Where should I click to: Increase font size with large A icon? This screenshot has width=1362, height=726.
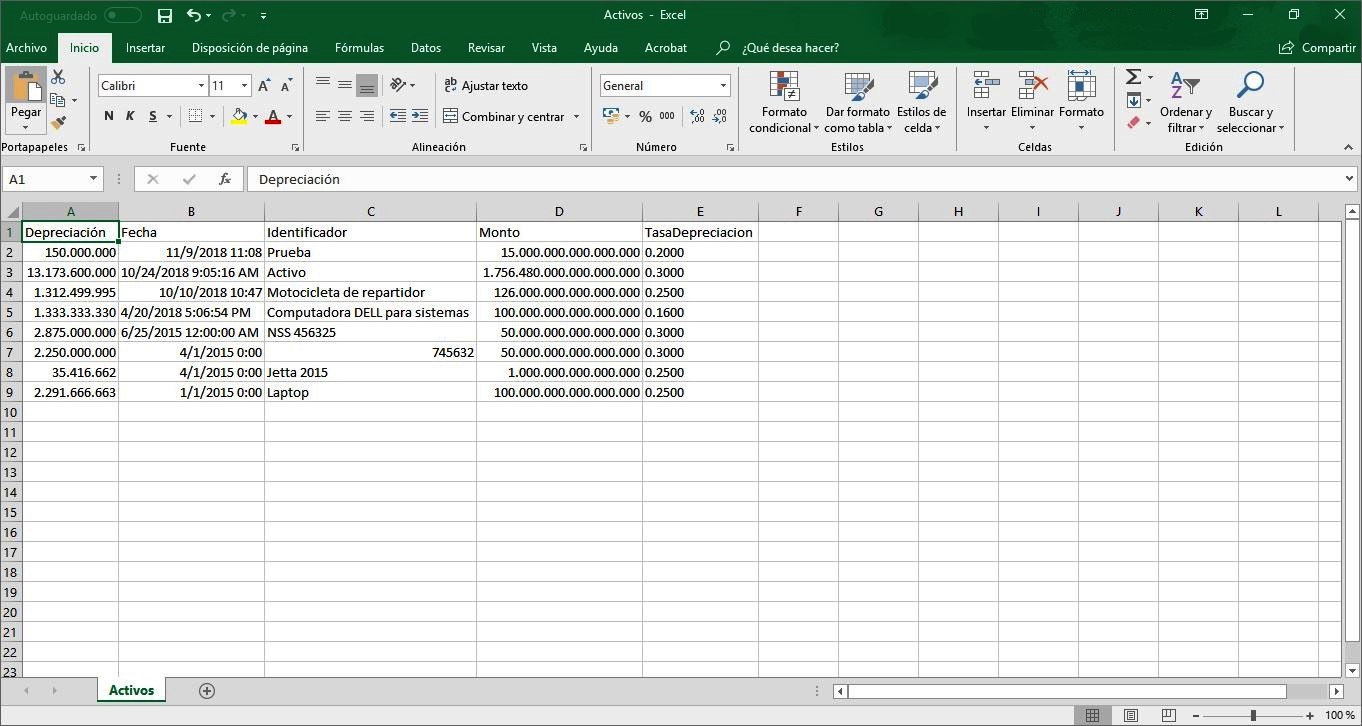[264, 86]
